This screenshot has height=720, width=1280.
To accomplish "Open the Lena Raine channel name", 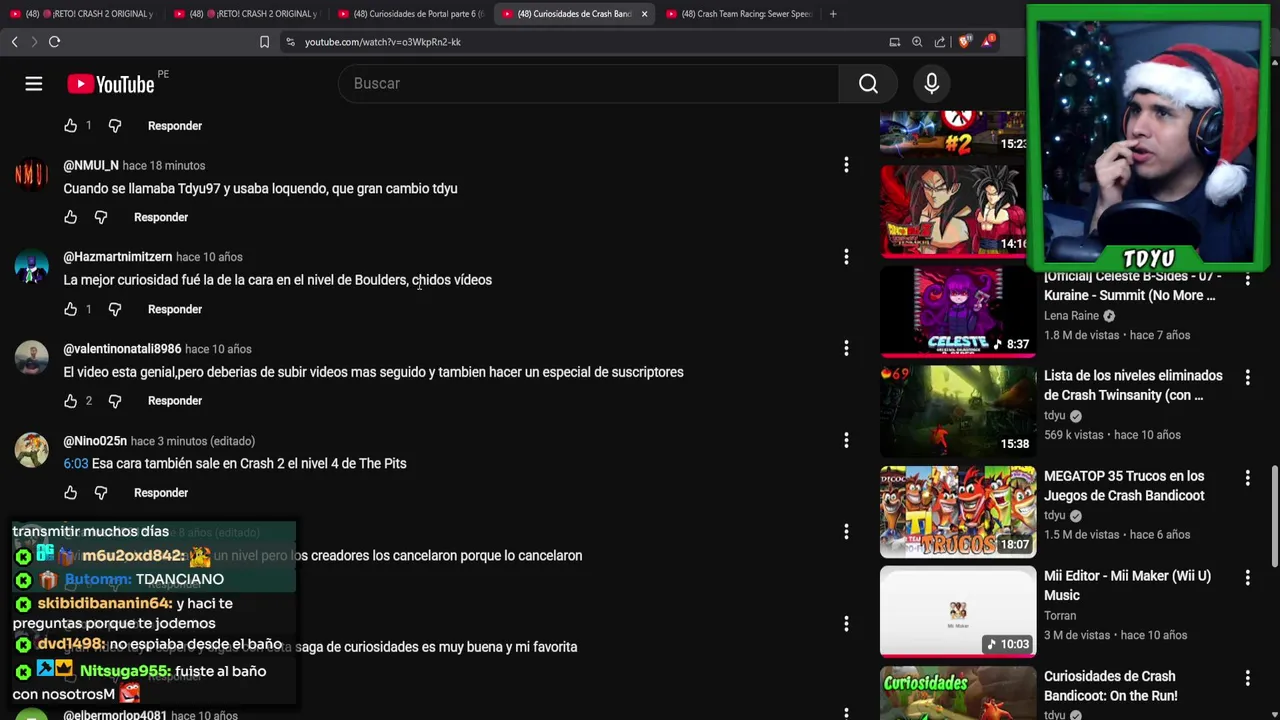I will click(x=1071, y=316).
